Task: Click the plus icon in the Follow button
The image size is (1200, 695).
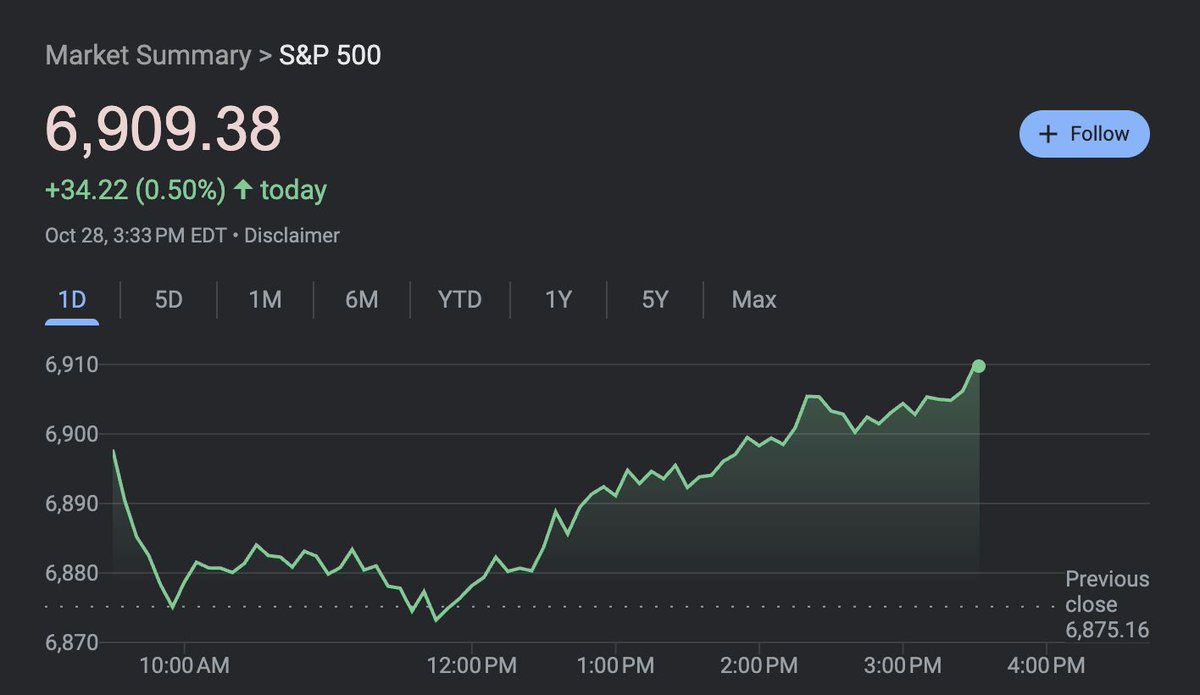Action: (1048, 134)
